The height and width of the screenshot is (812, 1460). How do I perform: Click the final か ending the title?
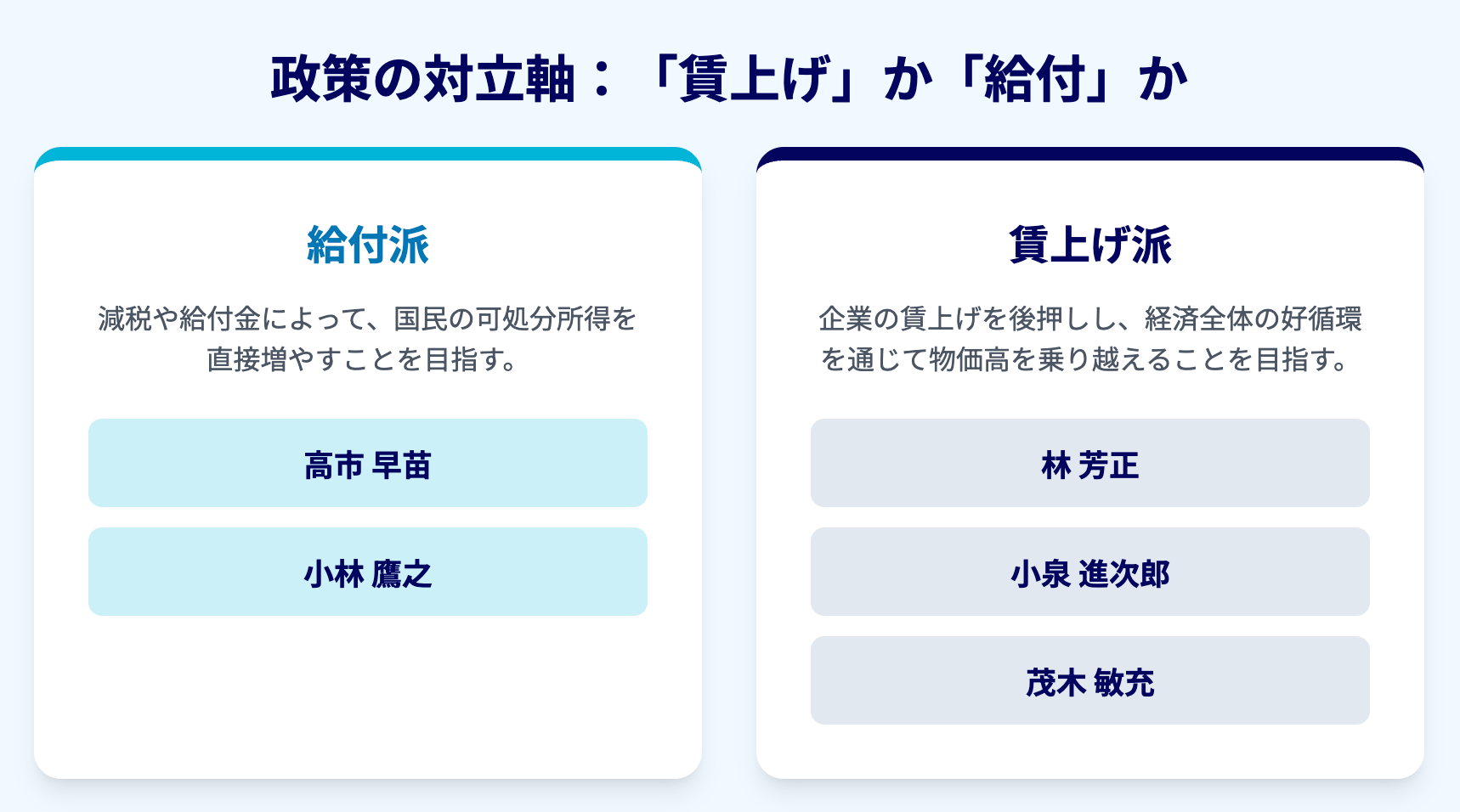tap(1163, 80)
